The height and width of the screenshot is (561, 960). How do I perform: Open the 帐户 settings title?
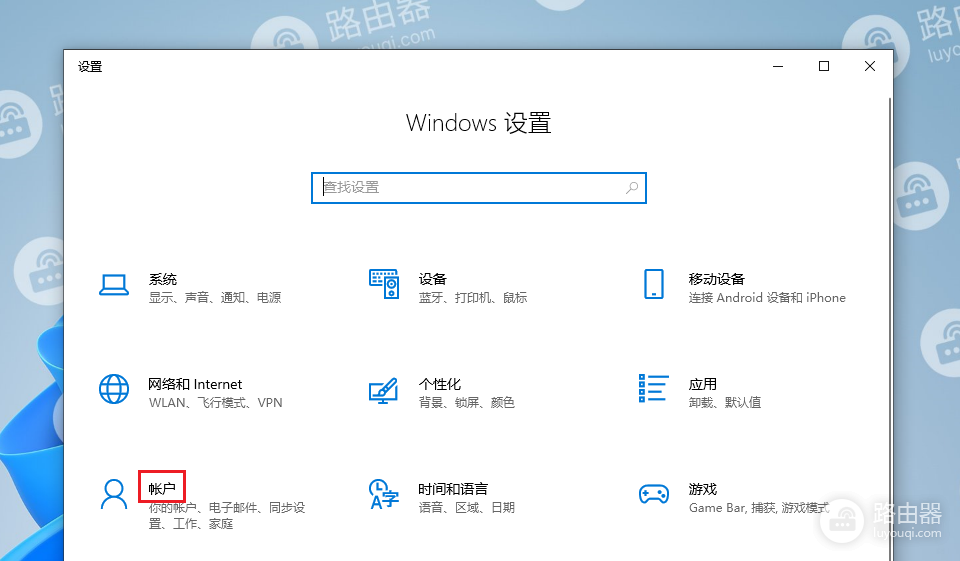(x=162, y=489)
